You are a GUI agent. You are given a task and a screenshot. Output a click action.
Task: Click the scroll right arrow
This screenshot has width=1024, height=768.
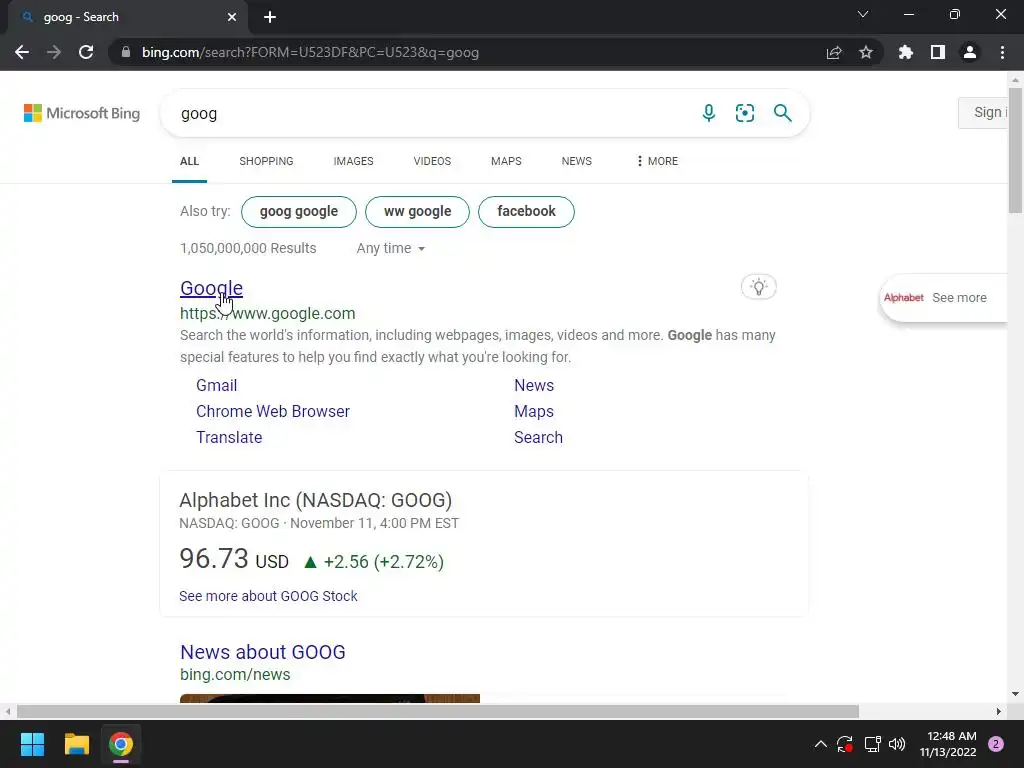pyautogui.click(x=999, y=711)
